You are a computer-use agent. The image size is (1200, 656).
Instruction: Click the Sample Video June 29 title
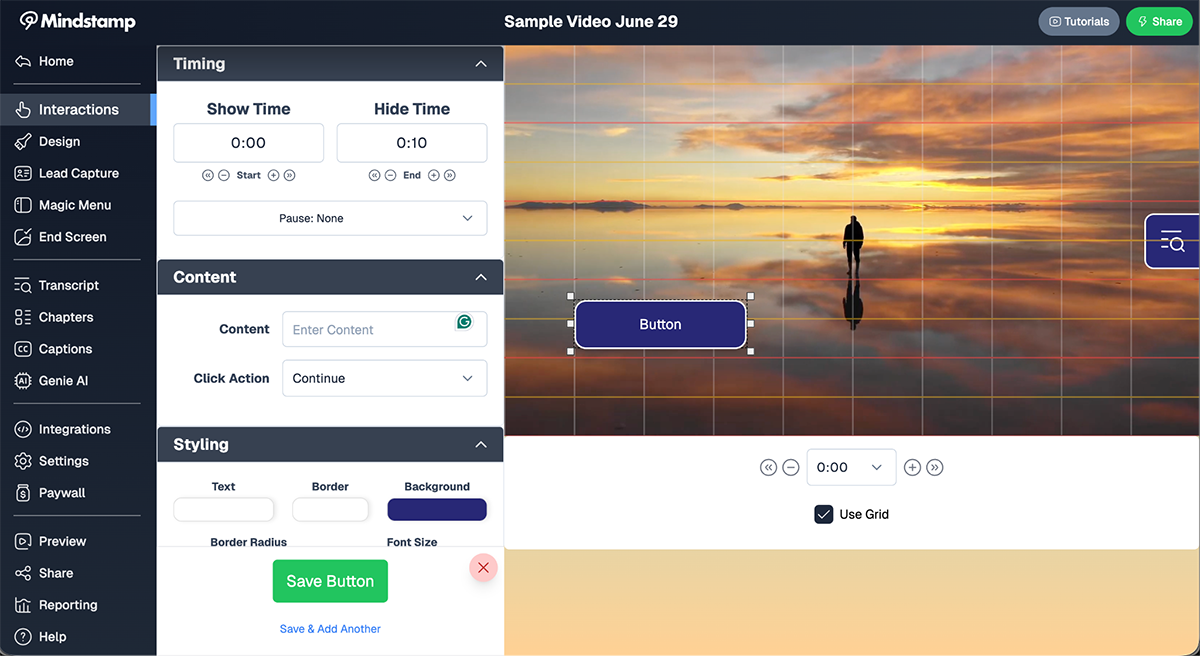591,21
